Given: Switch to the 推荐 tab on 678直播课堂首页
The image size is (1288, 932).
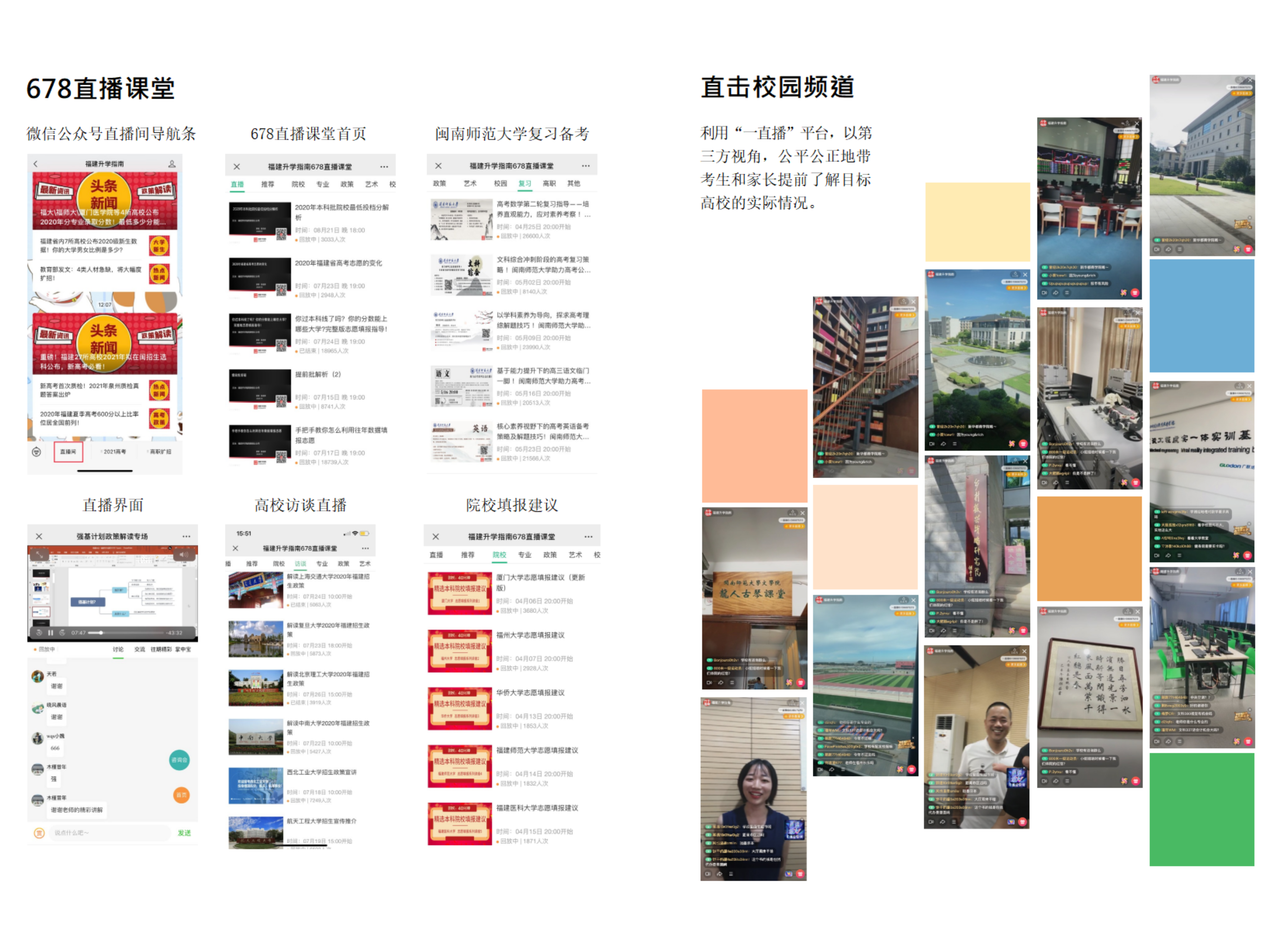Looking at the screenshot, I should pyautogui.click(x=267, y=184).
